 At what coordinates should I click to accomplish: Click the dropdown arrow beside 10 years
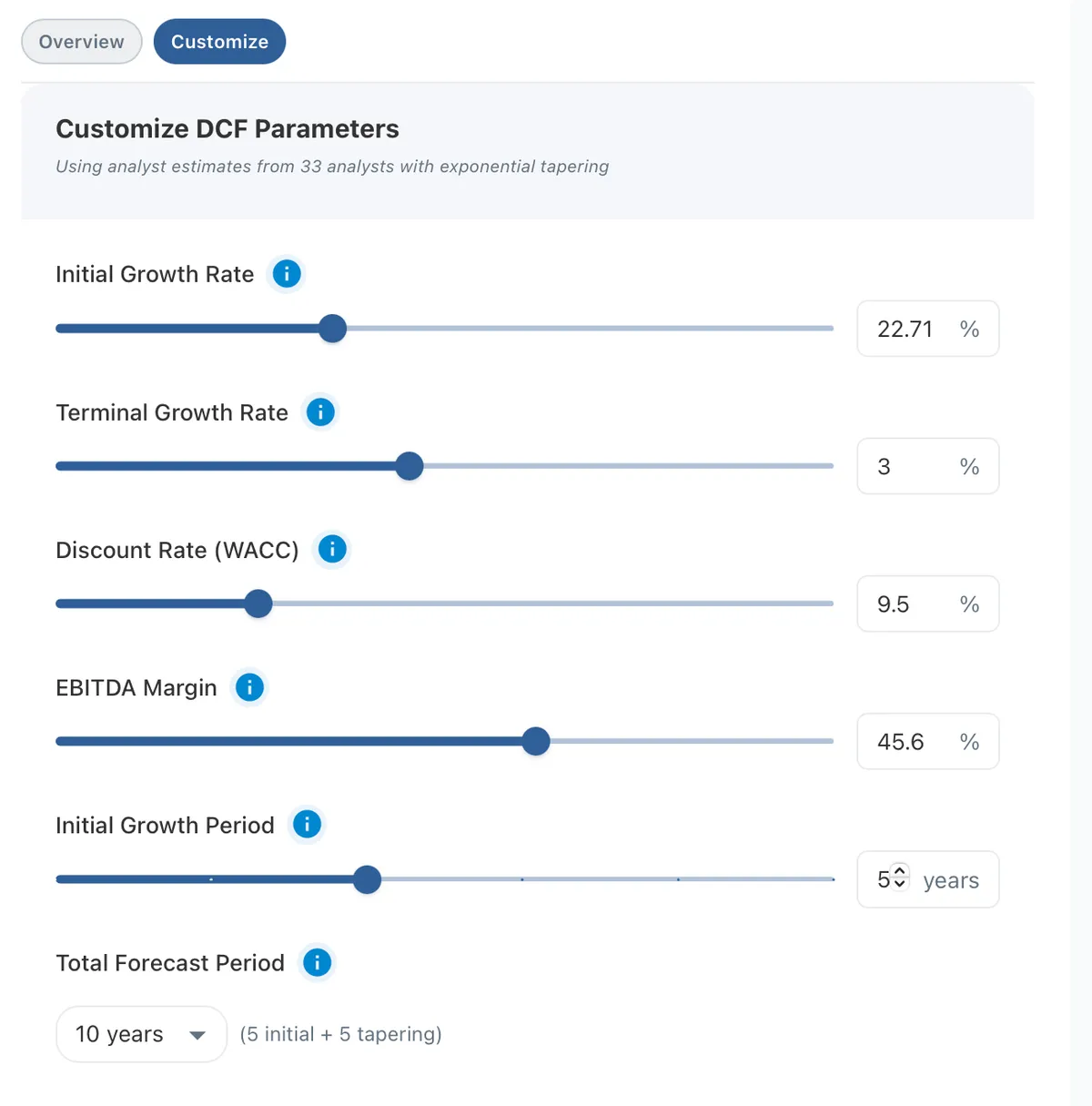(197, 1035)
